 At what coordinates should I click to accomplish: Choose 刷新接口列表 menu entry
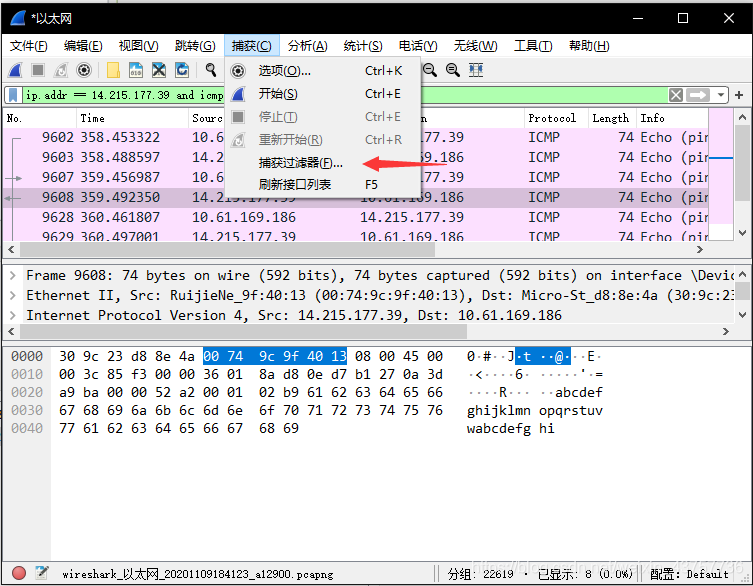point(323,185)
